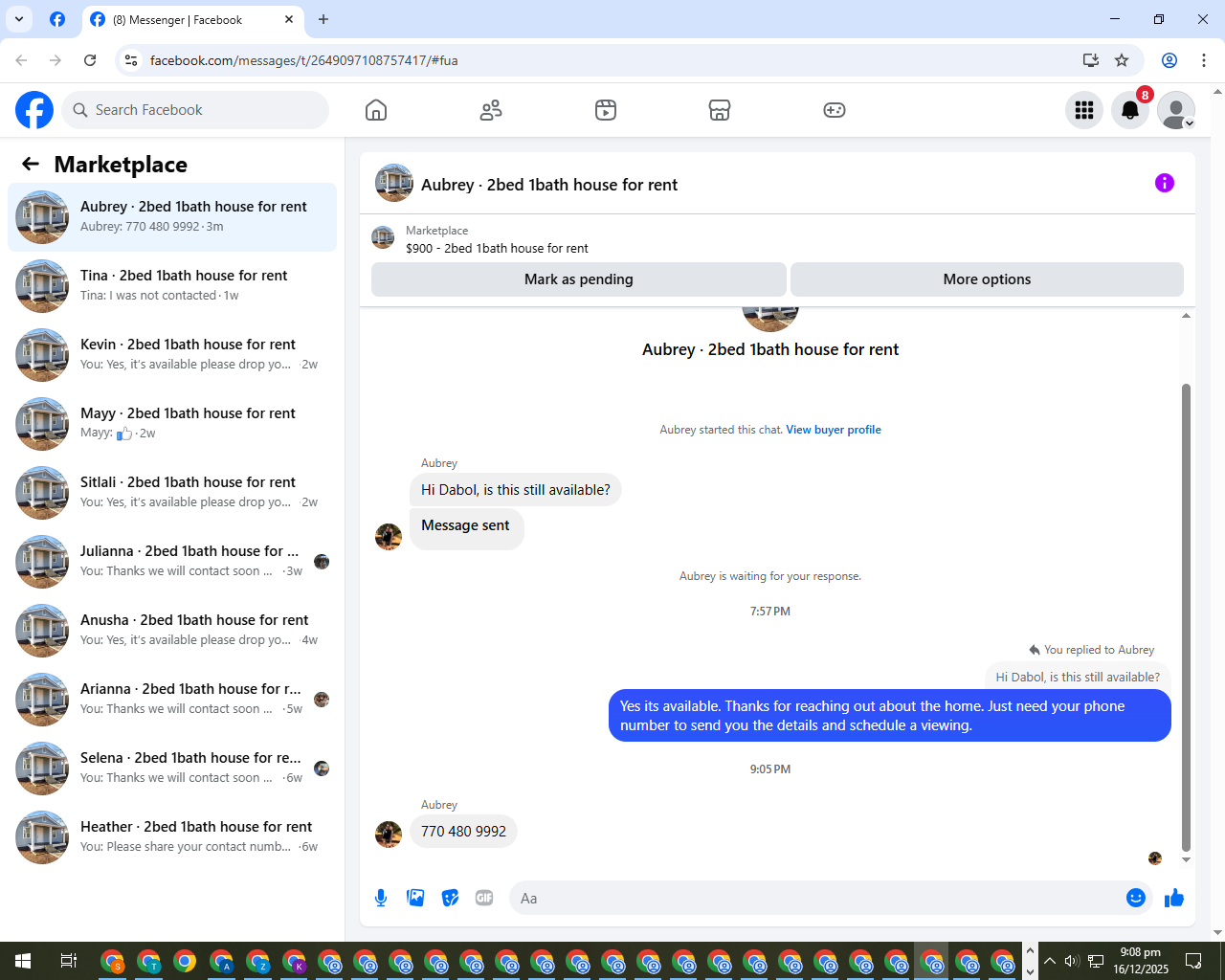The width and height of the screenshot is (1225, 980).
Task: Click Aubrey's avatar next to phone number
Action: [389, 835]
